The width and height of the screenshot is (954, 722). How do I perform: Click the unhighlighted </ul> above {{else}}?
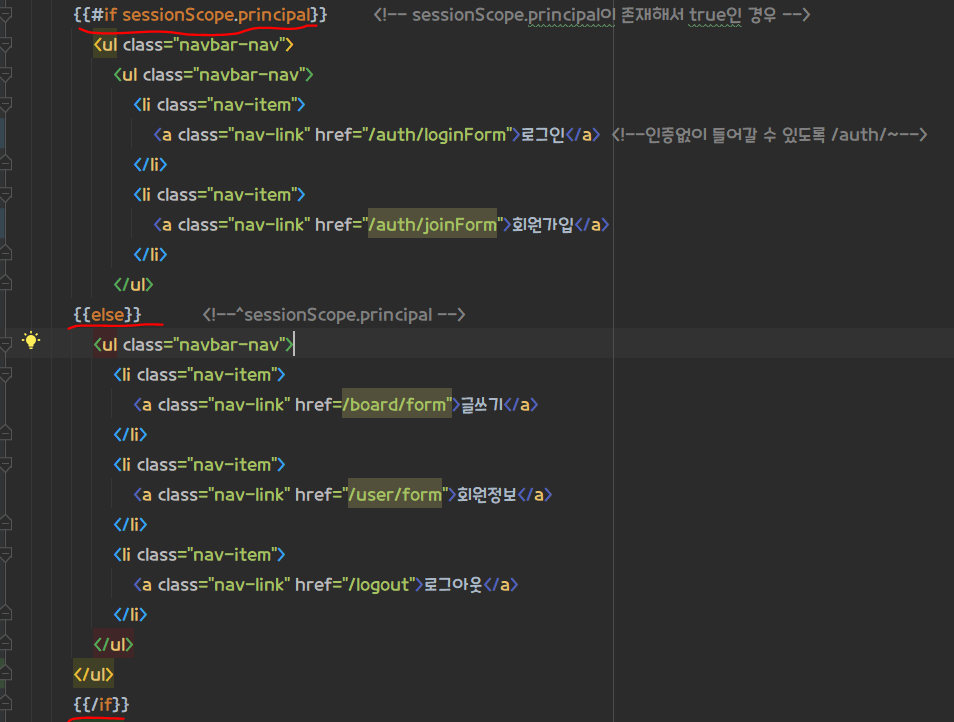(x=133, y=284)
